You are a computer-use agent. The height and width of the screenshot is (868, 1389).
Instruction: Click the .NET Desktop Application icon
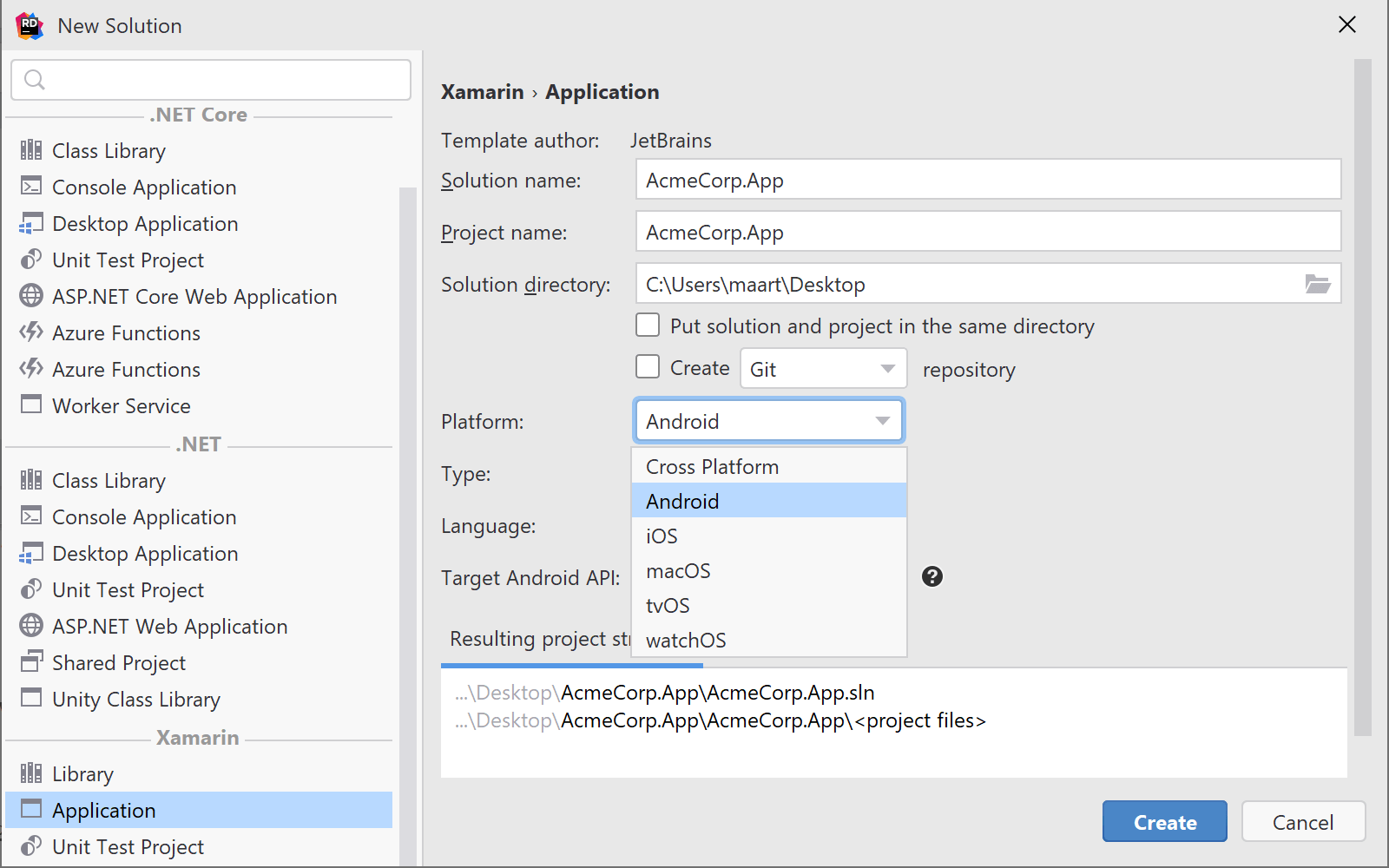pyautogui.click(x=31, y=553)
